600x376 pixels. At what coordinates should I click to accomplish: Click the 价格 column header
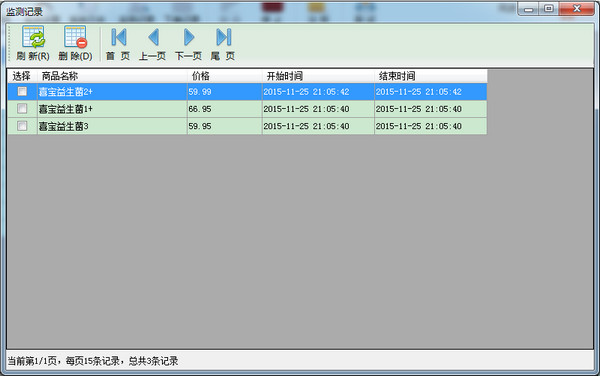pos(225,76)
